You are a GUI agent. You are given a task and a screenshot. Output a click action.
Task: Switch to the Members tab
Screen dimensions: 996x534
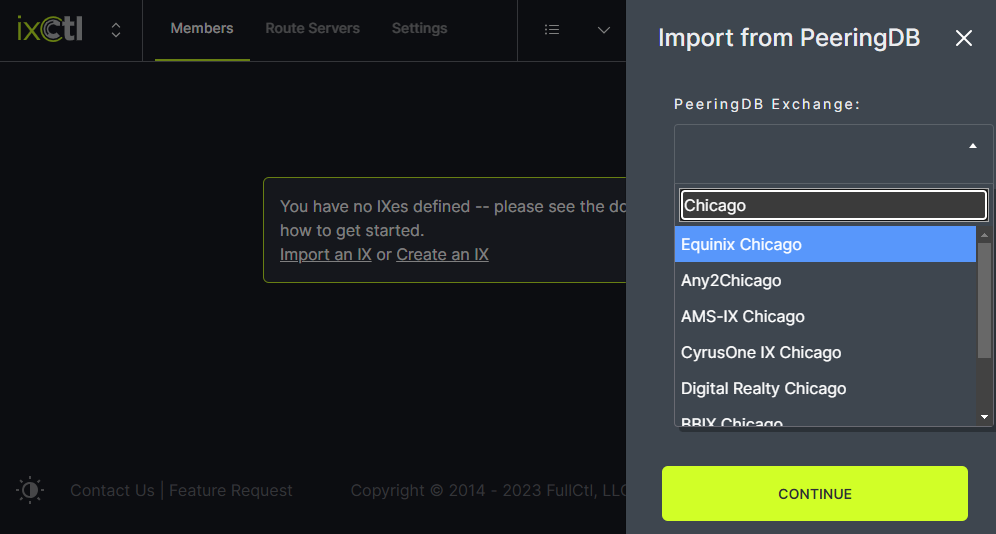point(202,29)
